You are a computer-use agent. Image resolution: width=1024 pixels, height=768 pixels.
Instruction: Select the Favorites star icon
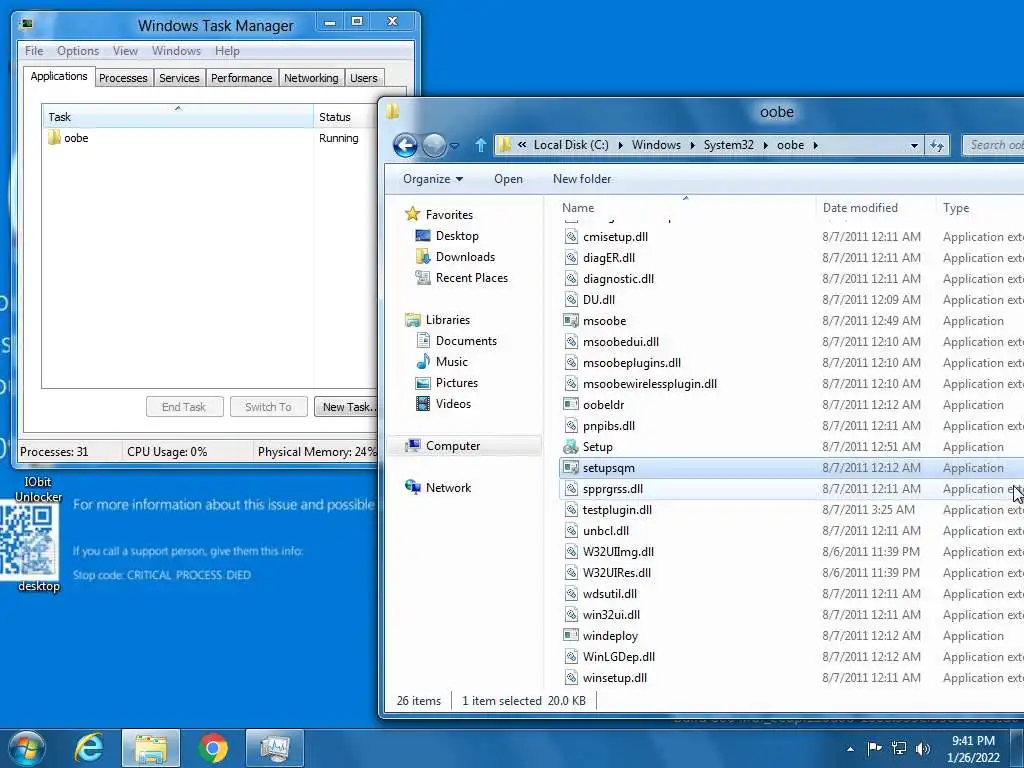tap(412, 214)
